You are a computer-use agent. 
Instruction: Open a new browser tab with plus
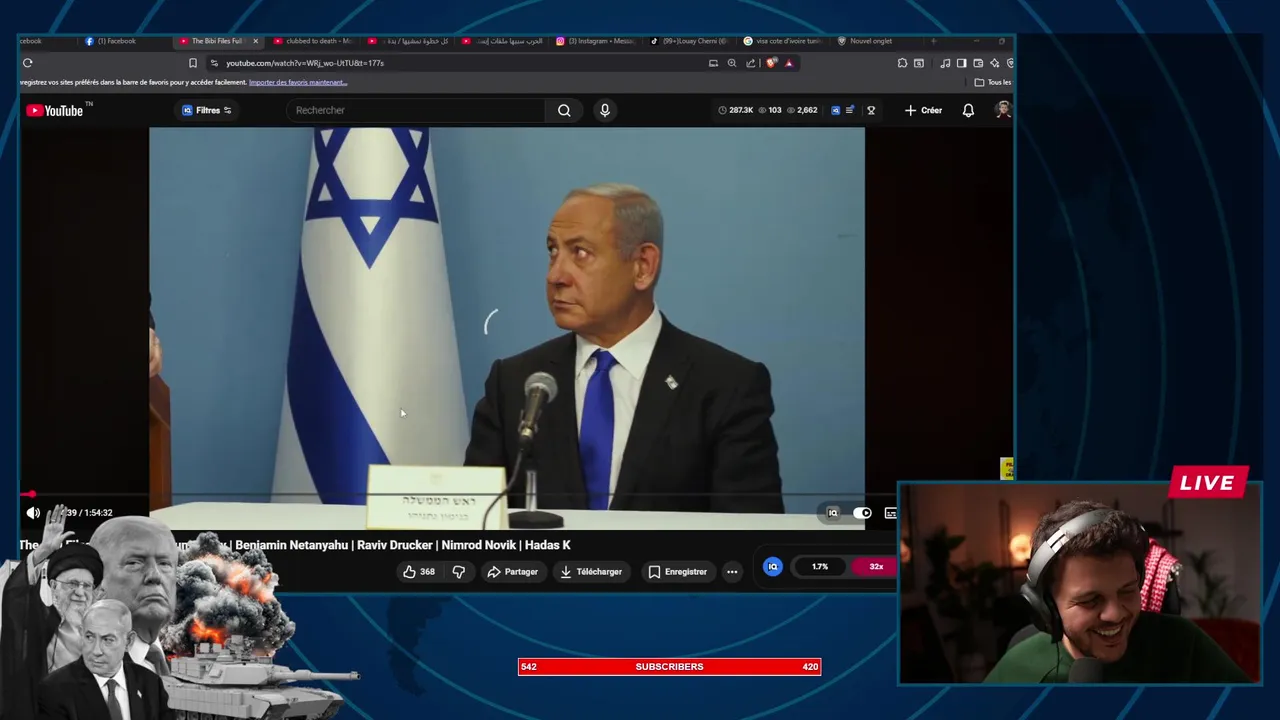point(933,41)
